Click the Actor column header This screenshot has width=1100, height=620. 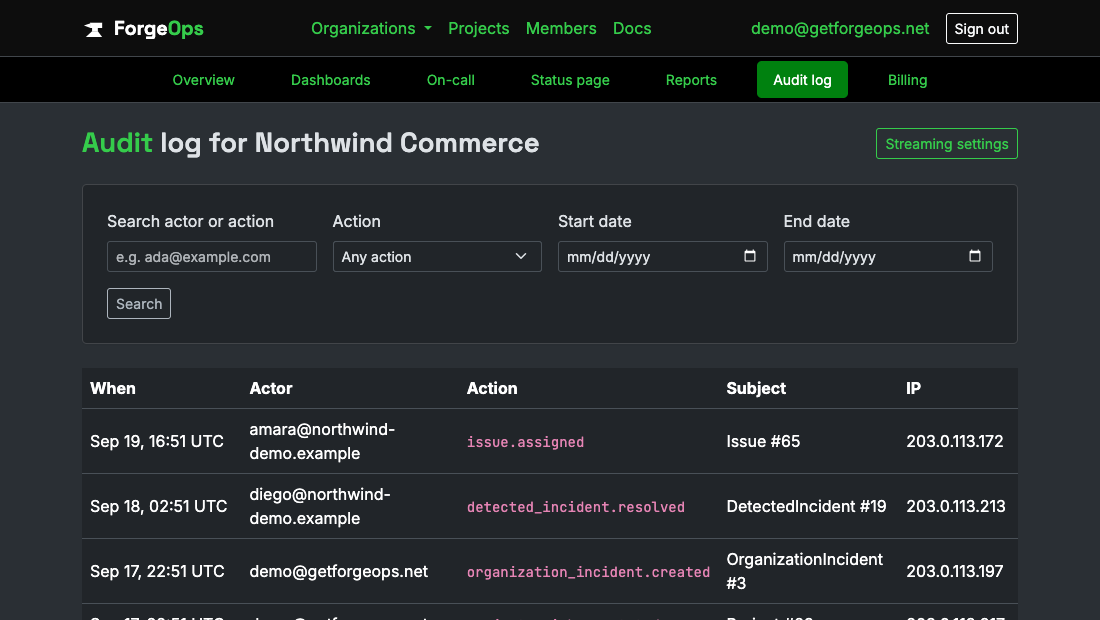(271, 389)
